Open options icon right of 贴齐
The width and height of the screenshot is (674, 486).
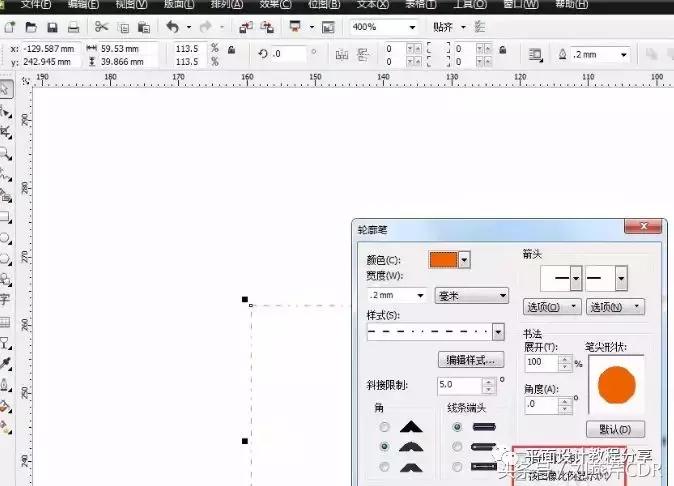[479, 27]
